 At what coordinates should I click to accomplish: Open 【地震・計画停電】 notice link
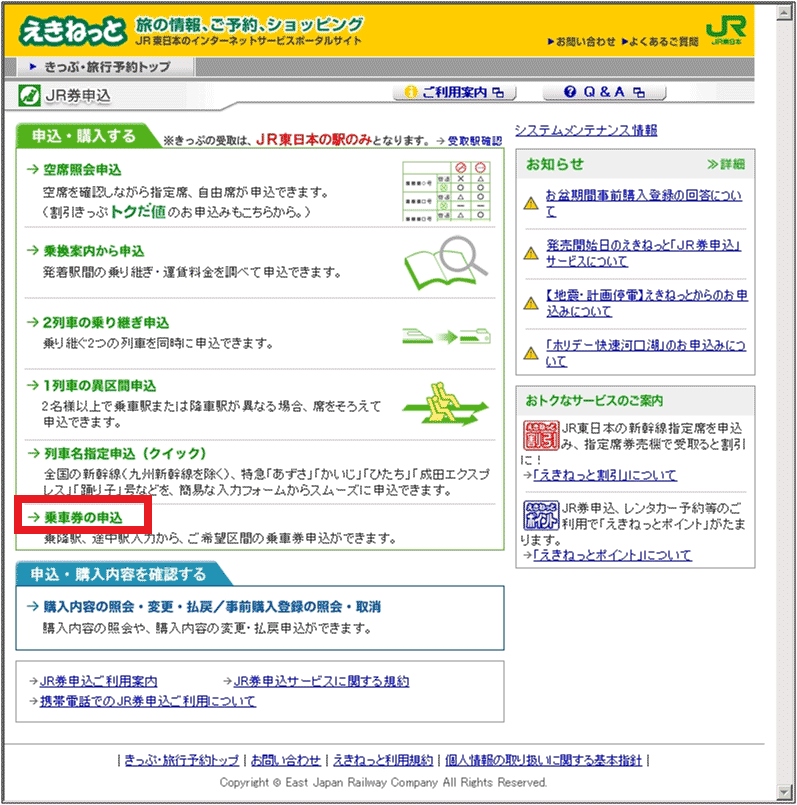(x=647, y=303)
